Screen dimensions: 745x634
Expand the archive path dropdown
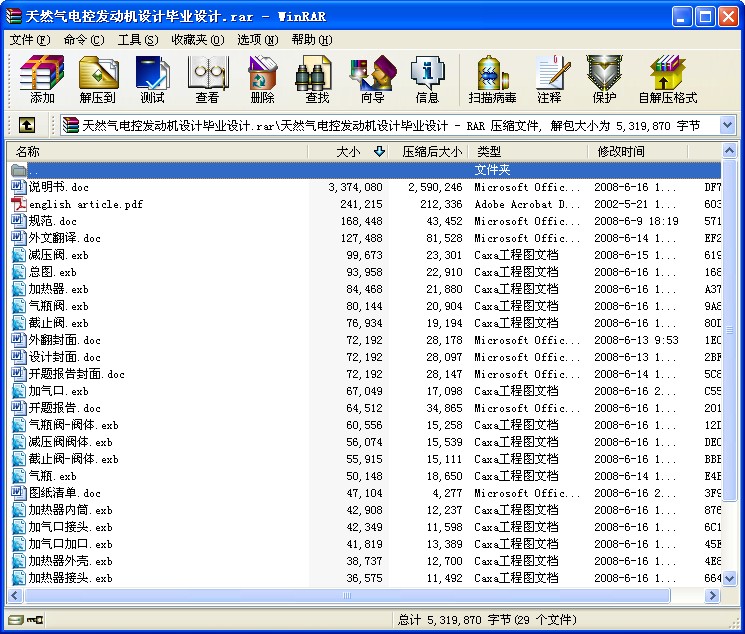coord(727,125)
